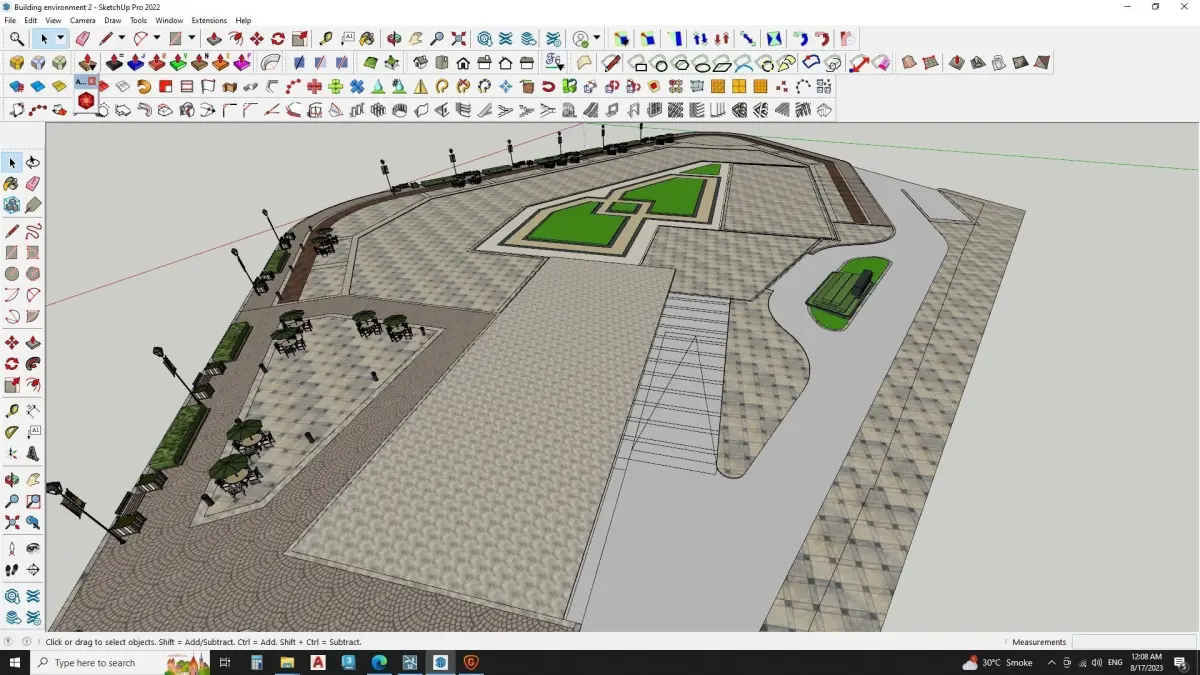Open the Fredo6 tools dropdown icon
Viewport: 1200px width, 675px height.
554,63
